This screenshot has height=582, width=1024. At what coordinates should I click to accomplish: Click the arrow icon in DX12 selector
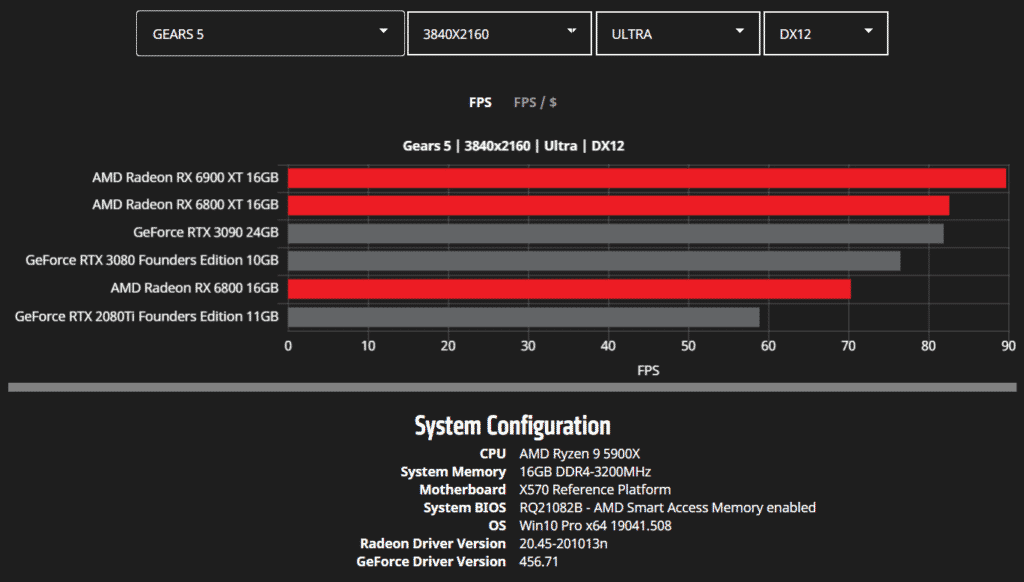click(x=868, y=31)
